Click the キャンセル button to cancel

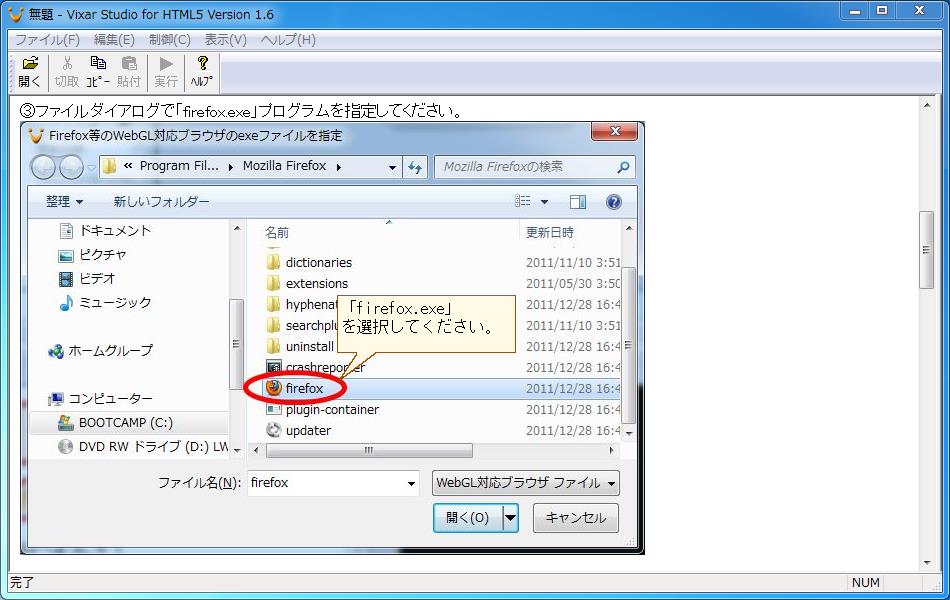click(x=575, y=518)
